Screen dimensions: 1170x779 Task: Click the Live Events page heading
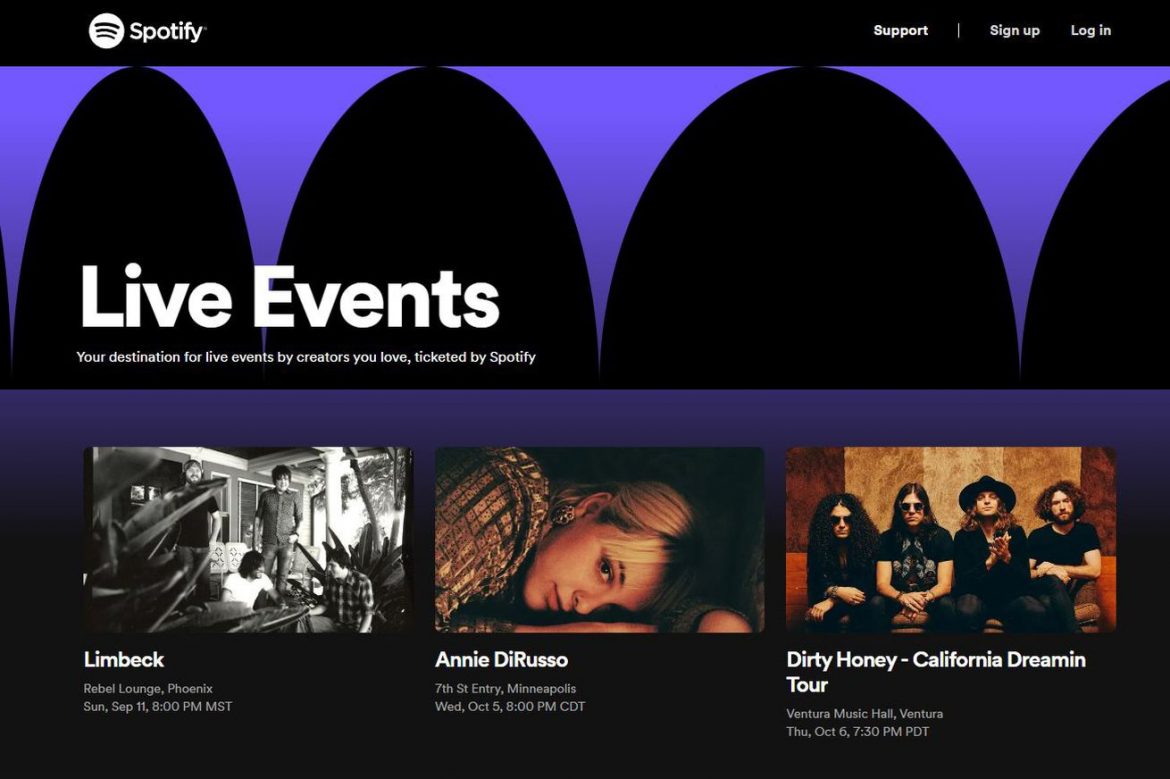tap(290, 296)
